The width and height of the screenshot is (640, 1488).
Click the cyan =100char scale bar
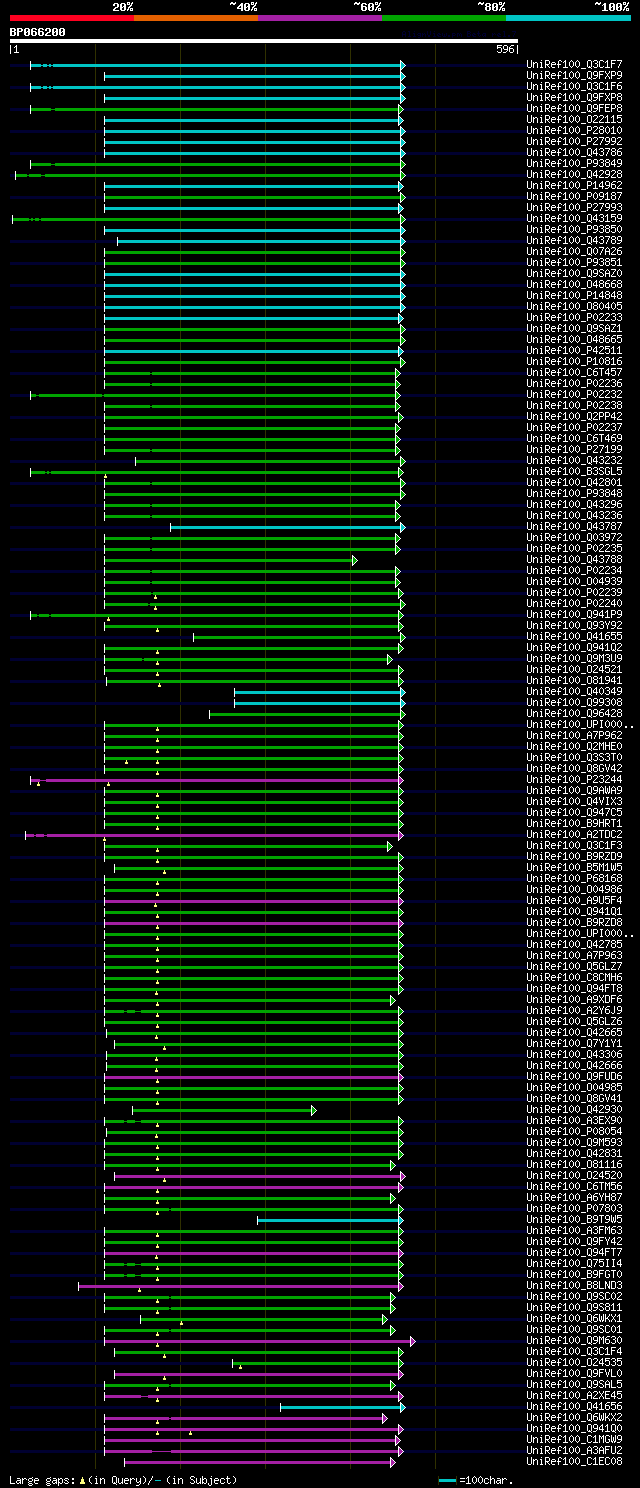[447, 1480]
